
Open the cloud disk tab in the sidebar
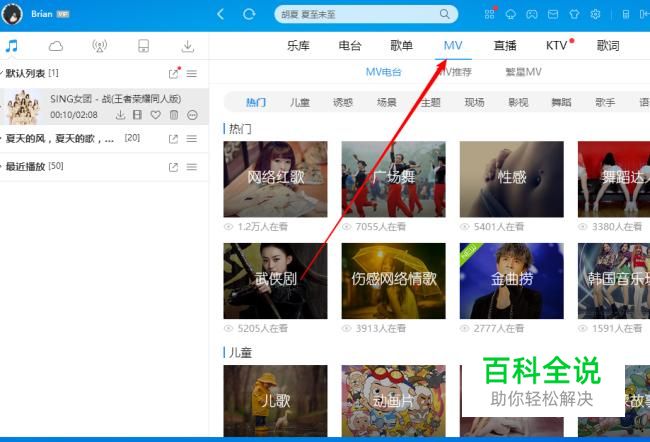(56, 46)
